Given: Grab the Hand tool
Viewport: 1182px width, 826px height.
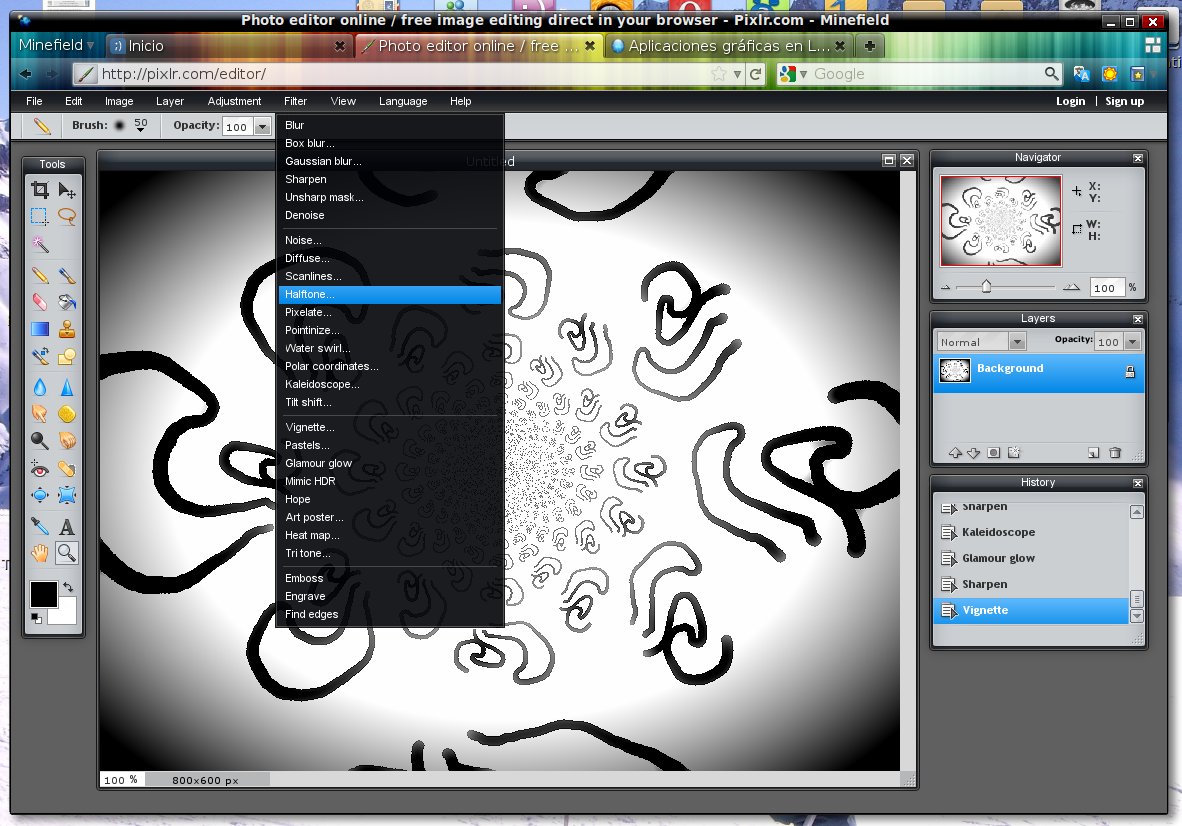Looking at the screenshot, I should [x=39, y=552].
